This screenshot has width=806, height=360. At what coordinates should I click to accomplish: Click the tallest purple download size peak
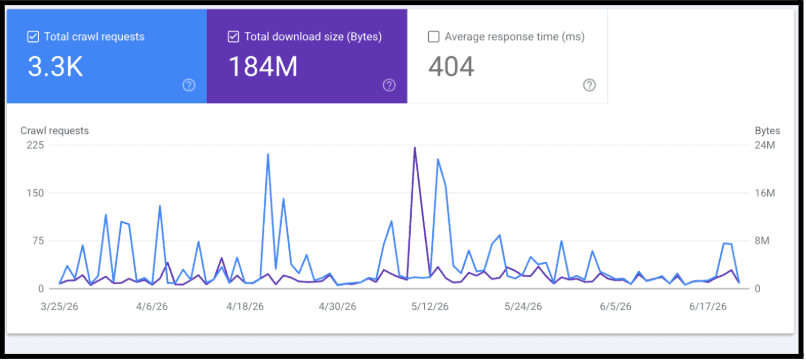tap(414, 148)
